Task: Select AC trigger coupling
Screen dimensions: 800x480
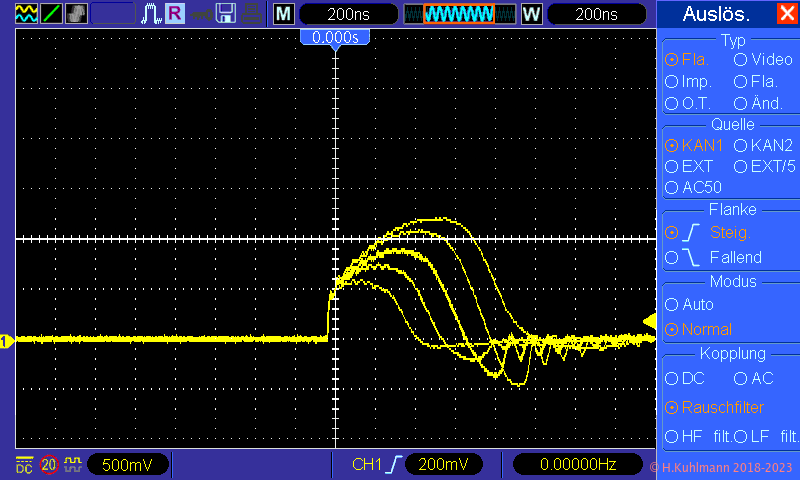Action: (x=741, y=379)
